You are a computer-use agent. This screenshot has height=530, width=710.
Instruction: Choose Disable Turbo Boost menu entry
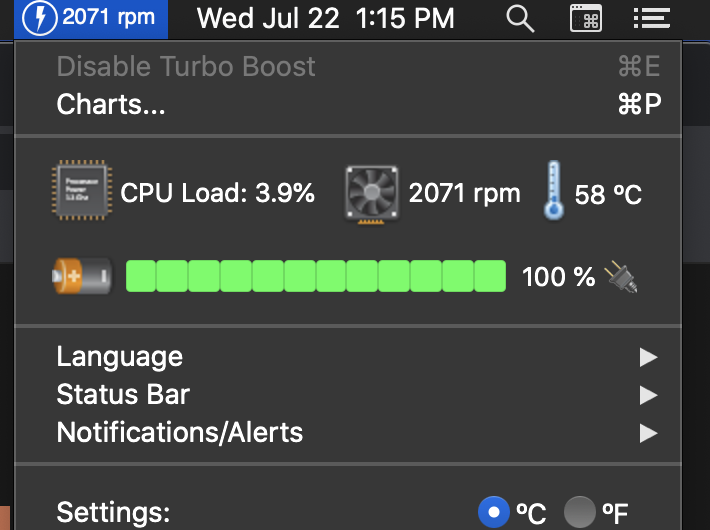pyautogui.click(x=186, y=67)
